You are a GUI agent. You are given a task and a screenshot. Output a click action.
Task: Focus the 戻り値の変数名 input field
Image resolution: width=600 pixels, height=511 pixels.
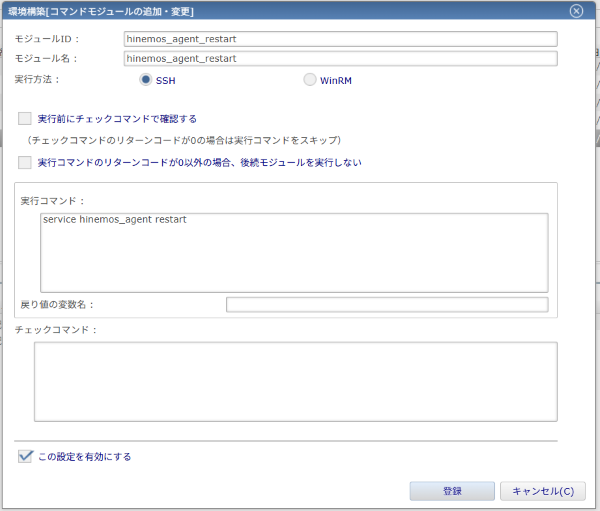[x=387, y=305]
